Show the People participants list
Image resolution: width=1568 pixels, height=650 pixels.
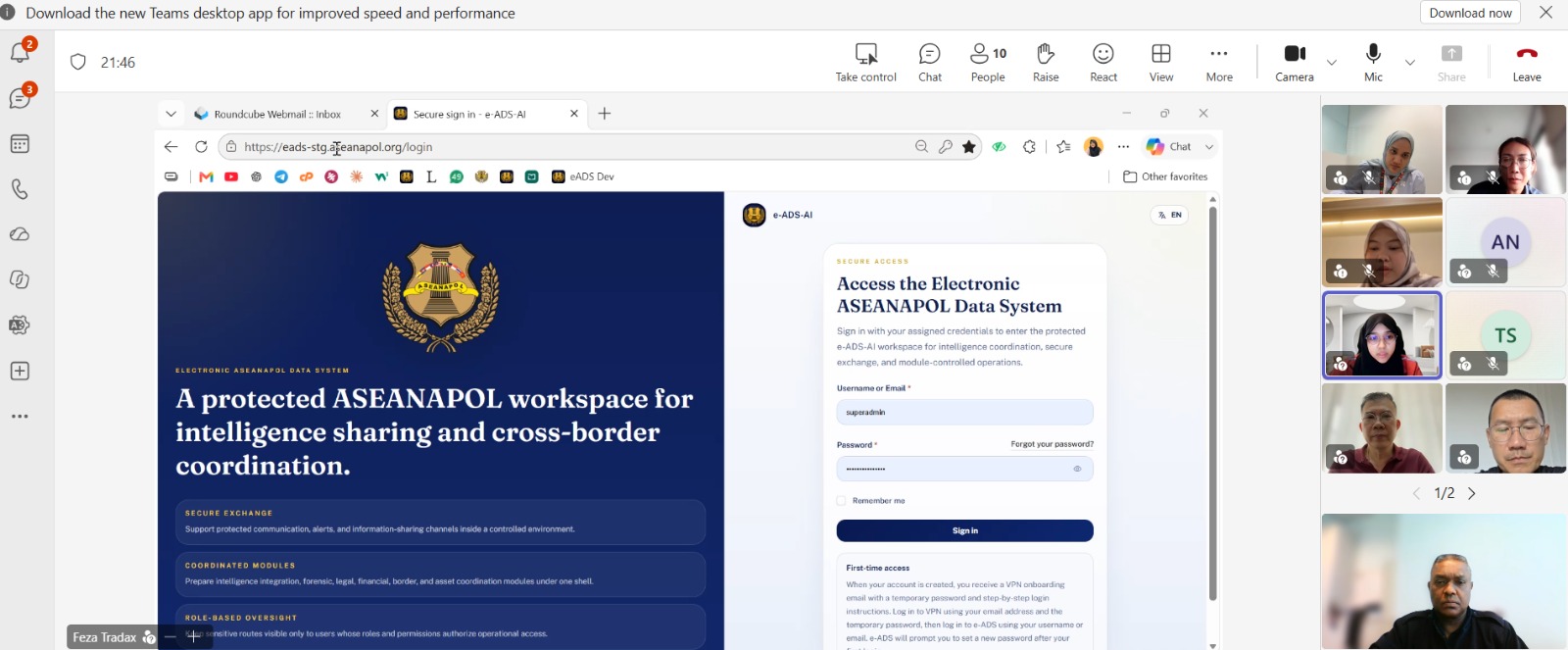coord(988,63)
